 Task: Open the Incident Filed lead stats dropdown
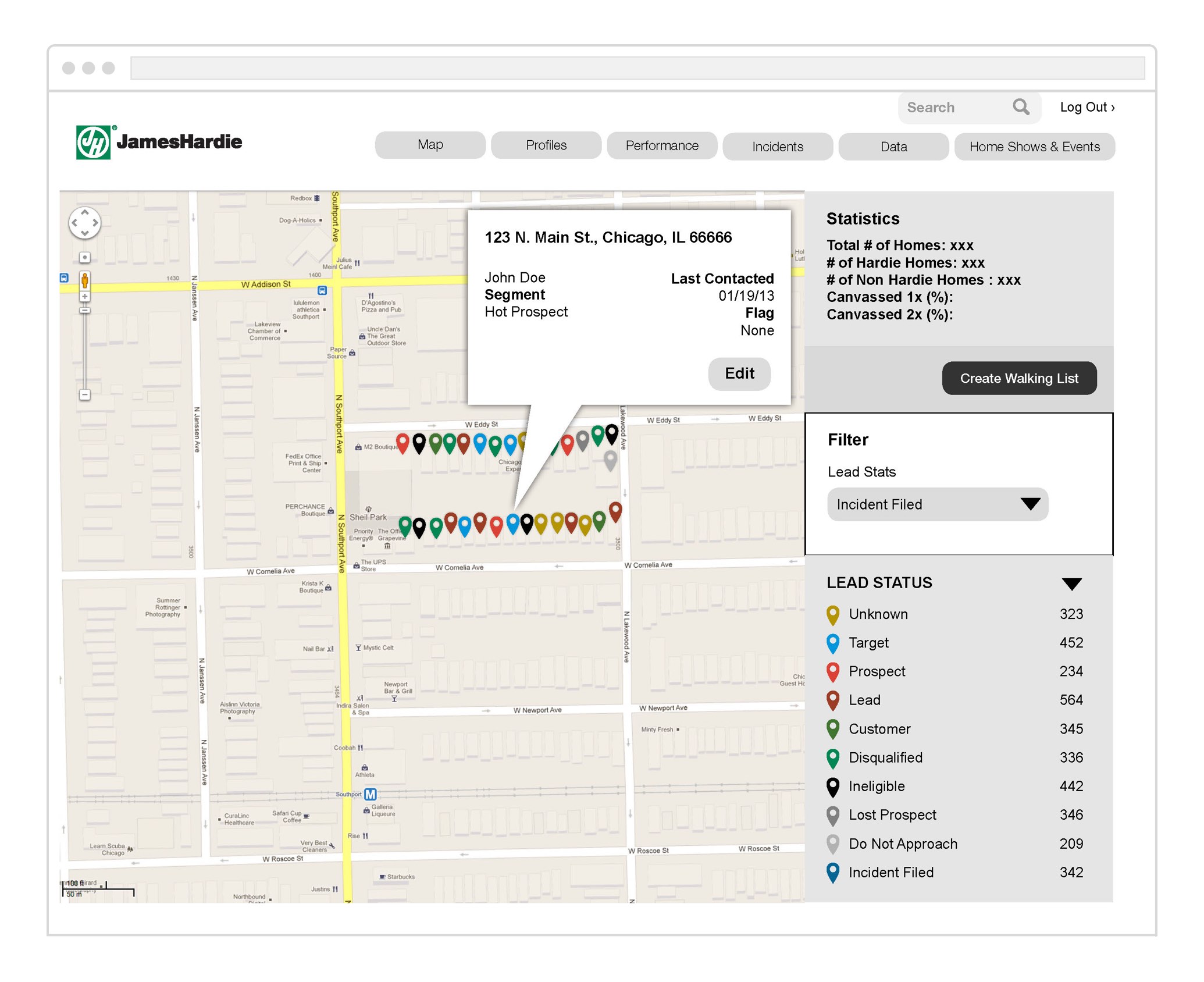point(938,504)
